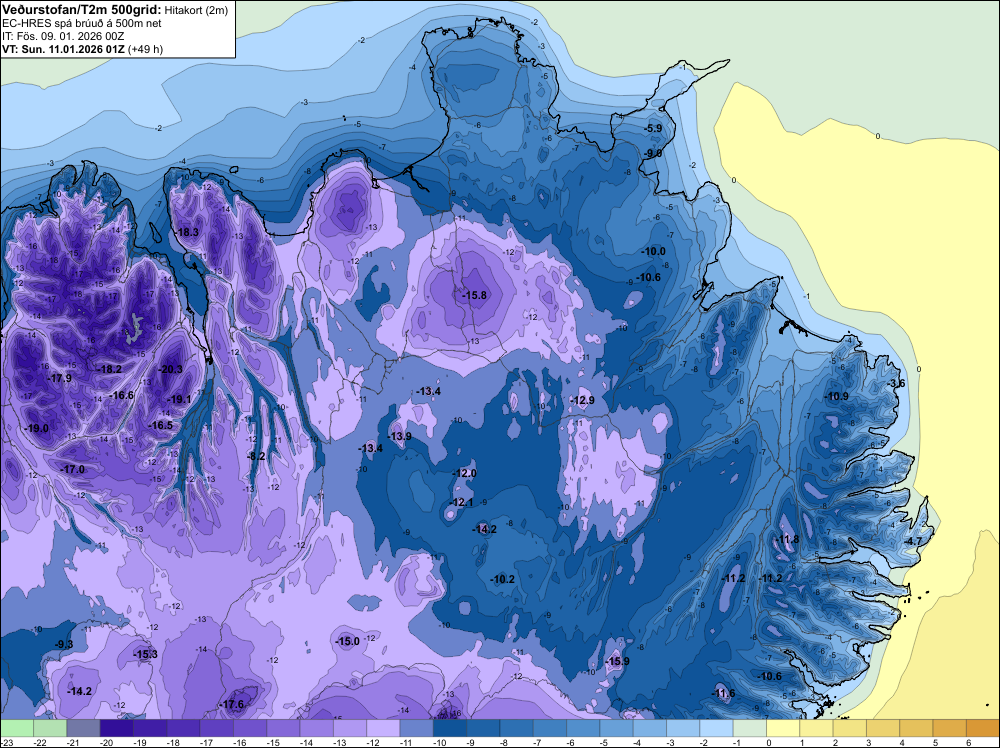Click the -10.9 temperature label

click(x=836, y=396)
